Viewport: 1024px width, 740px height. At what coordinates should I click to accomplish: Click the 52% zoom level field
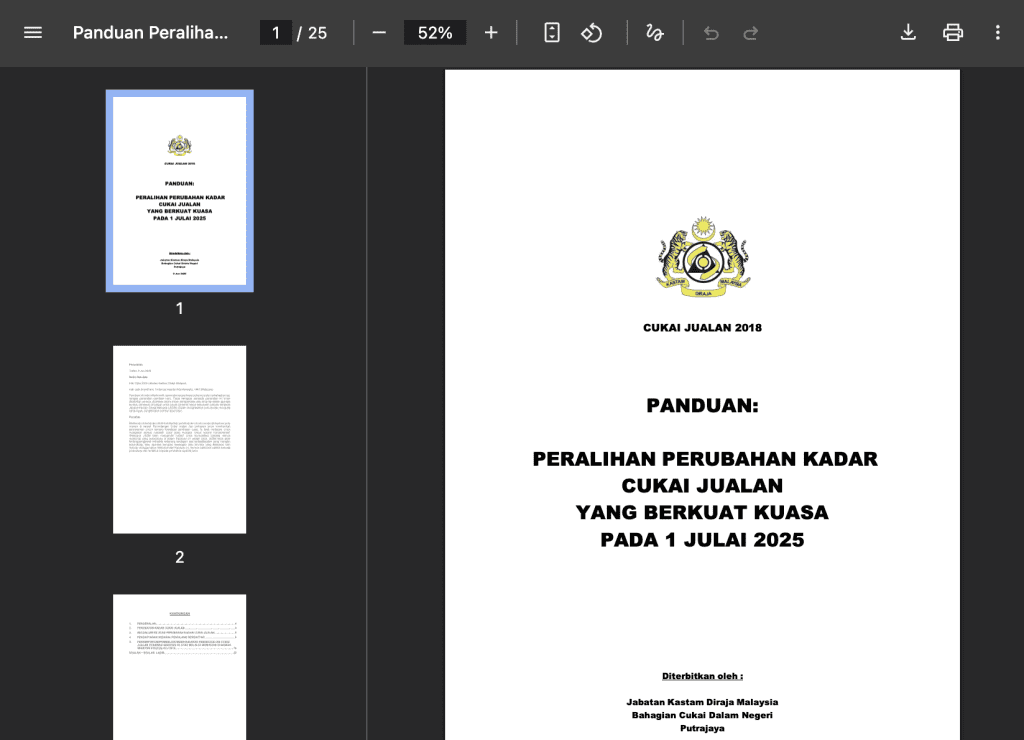coord(435,33)
